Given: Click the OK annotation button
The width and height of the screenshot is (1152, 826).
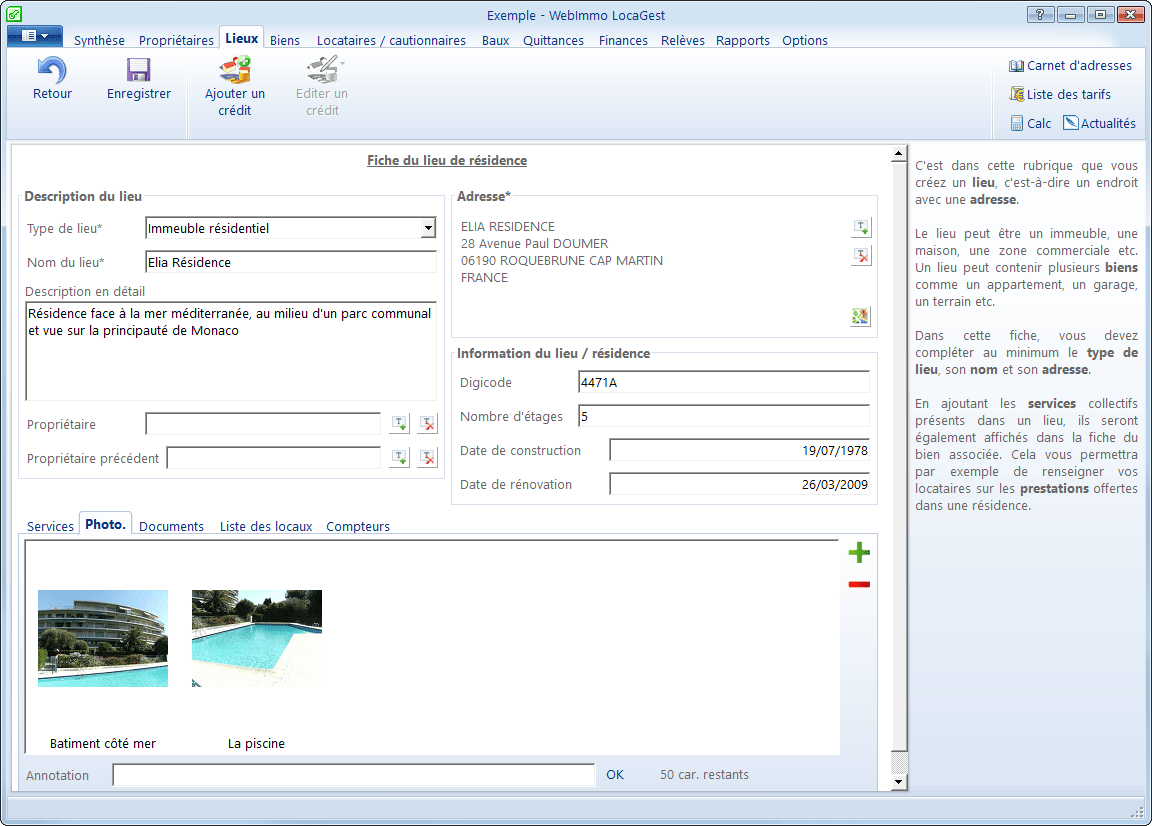Looking at the screenshot, I should coord(614,775).
